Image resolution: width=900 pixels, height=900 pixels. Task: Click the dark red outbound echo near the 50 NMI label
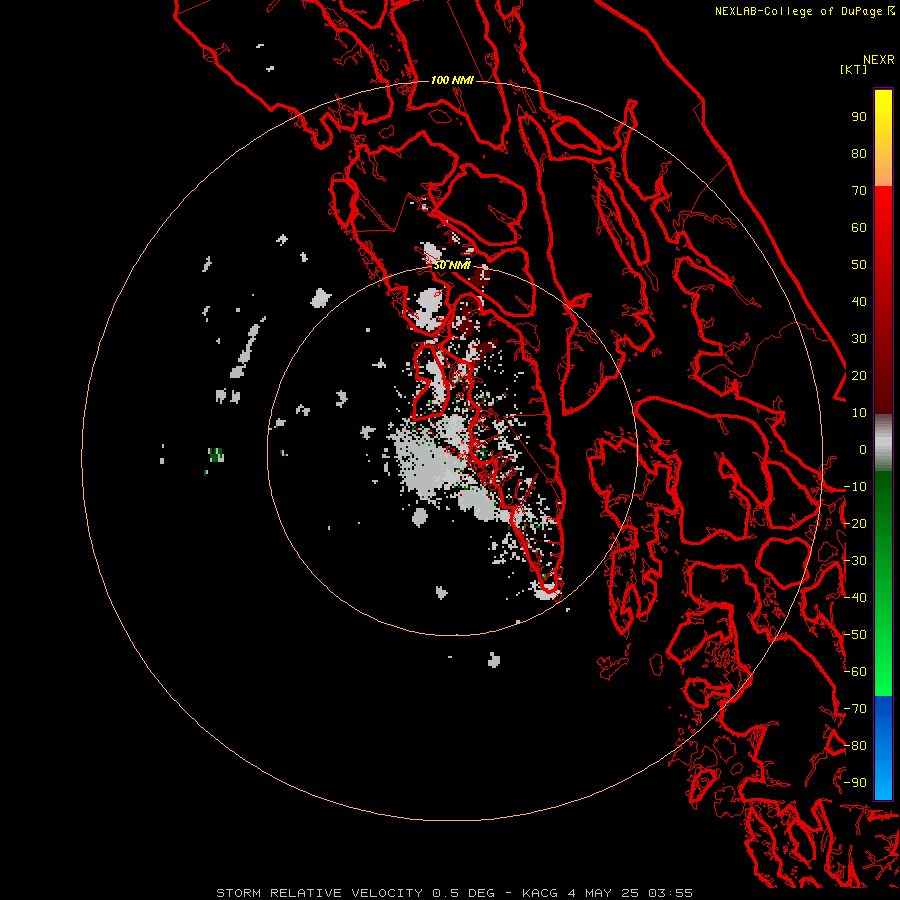(x=479, y=277)
